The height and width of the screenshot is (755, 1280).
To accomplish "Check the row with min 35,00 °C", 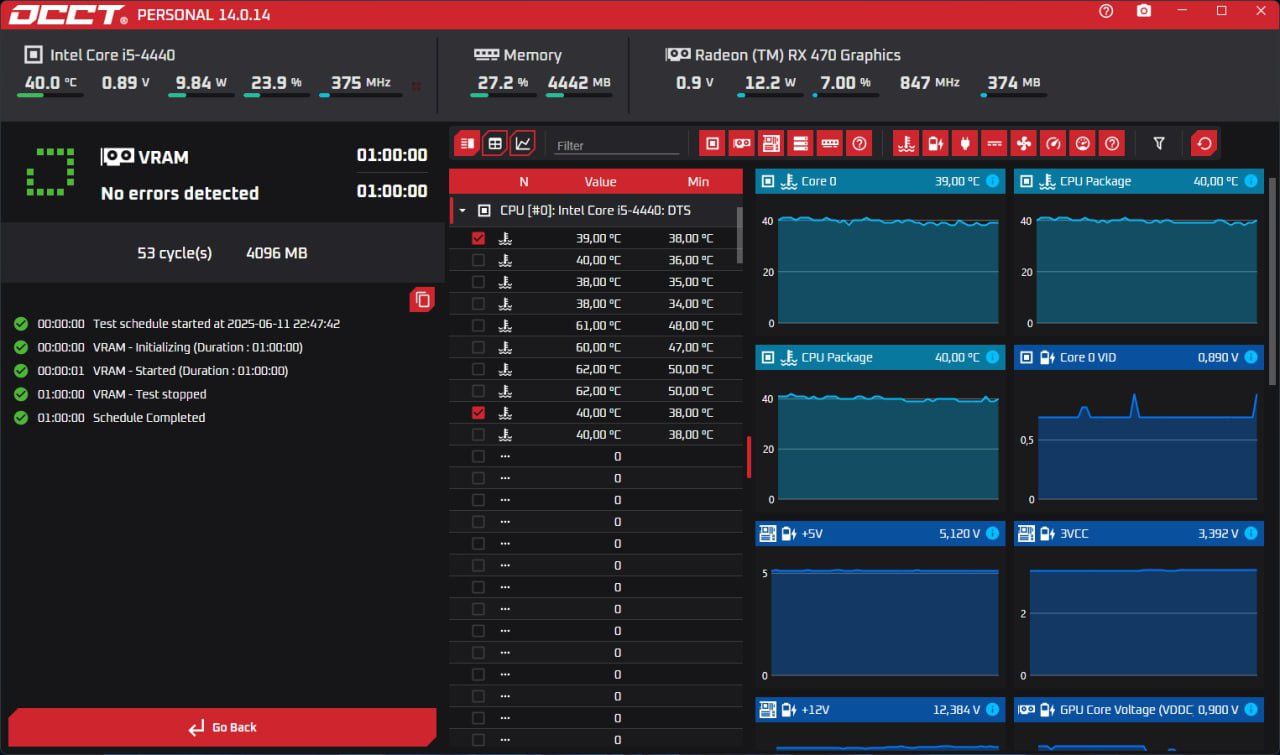I will point(478,282).
